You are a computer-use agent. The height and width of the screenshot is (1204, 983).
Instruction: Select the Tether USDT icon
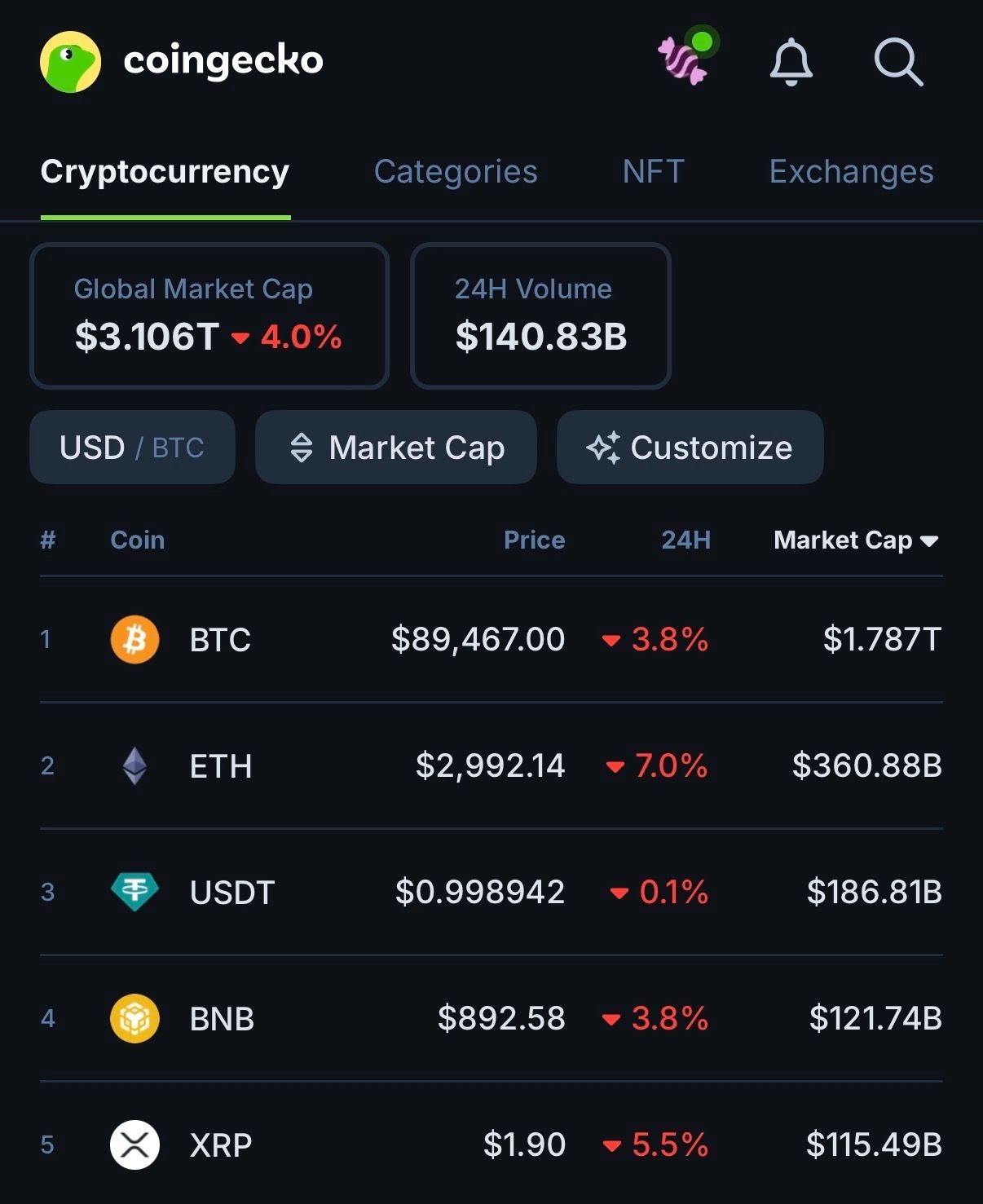[134, 892]
